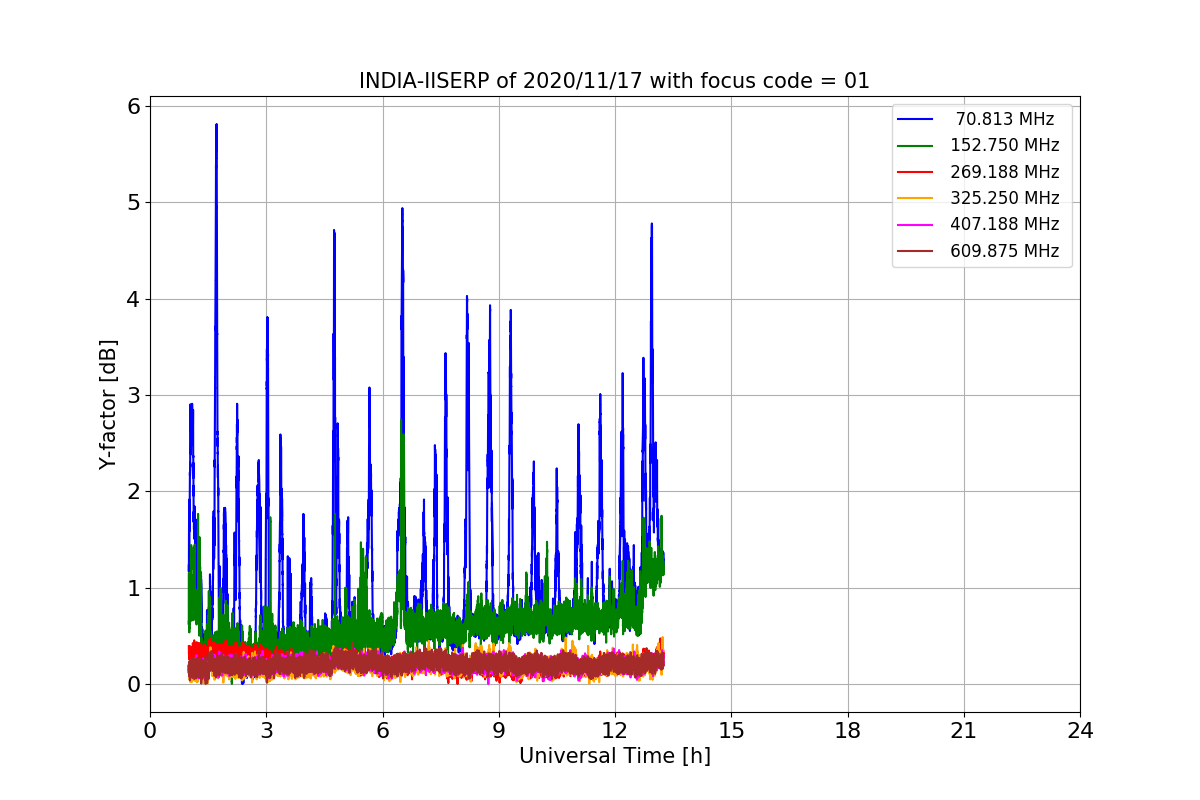Select the '407.188 MHz' legend label
This screenshot has height=800, width=1200.
[x=1005, y=225]
